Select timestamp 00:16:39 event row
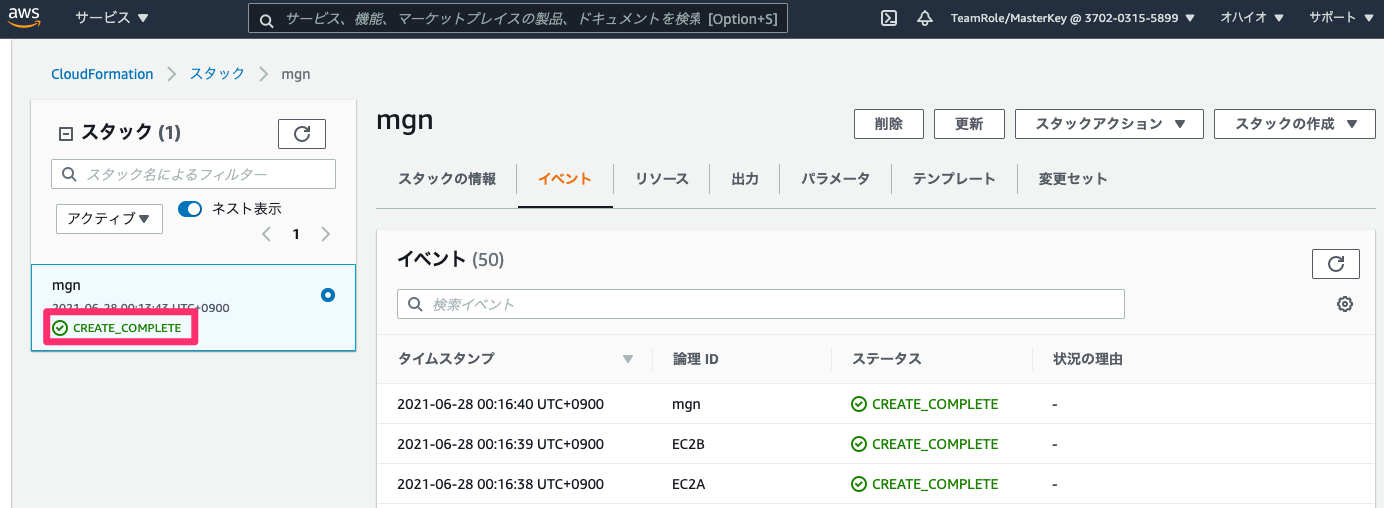 tap(501, 444)
